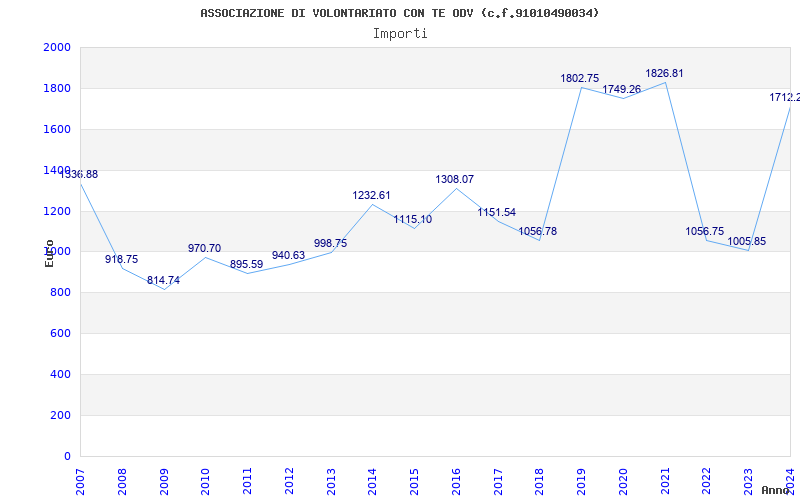Click the x-axis year 2008

[x=122, y=482]
